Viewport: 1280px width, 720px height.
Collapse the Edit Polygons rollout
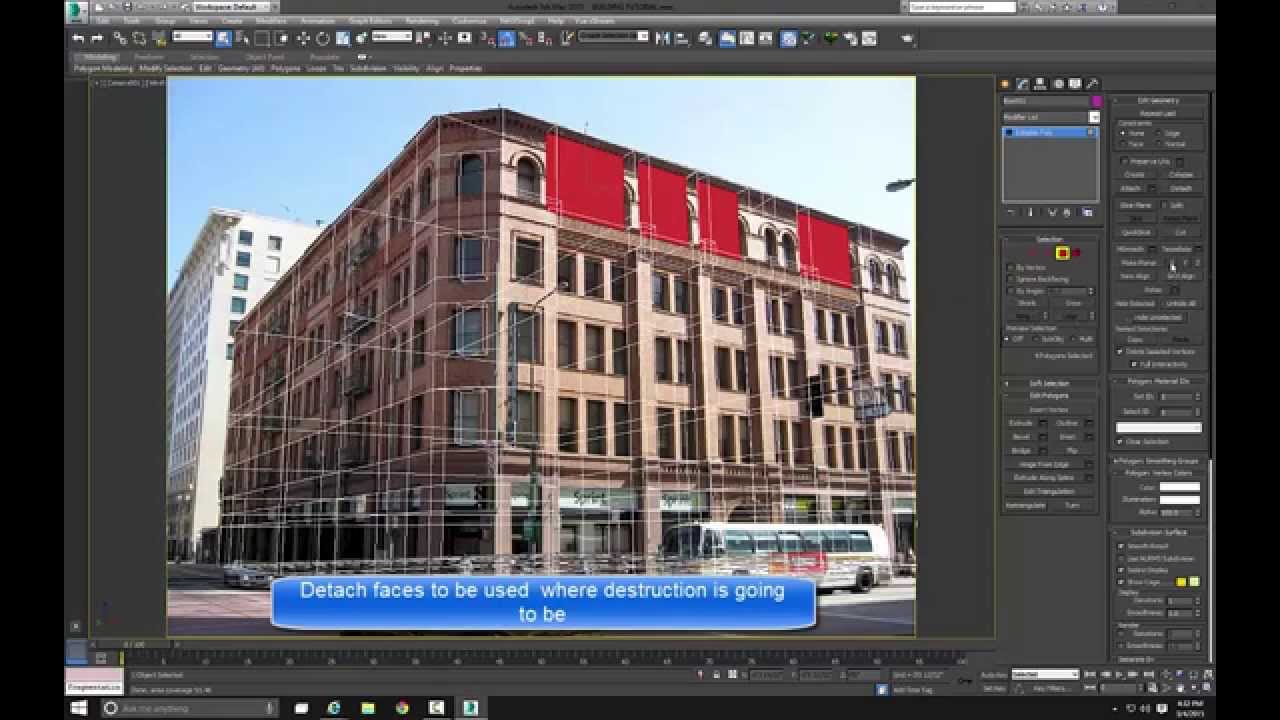coord(1049,396)
